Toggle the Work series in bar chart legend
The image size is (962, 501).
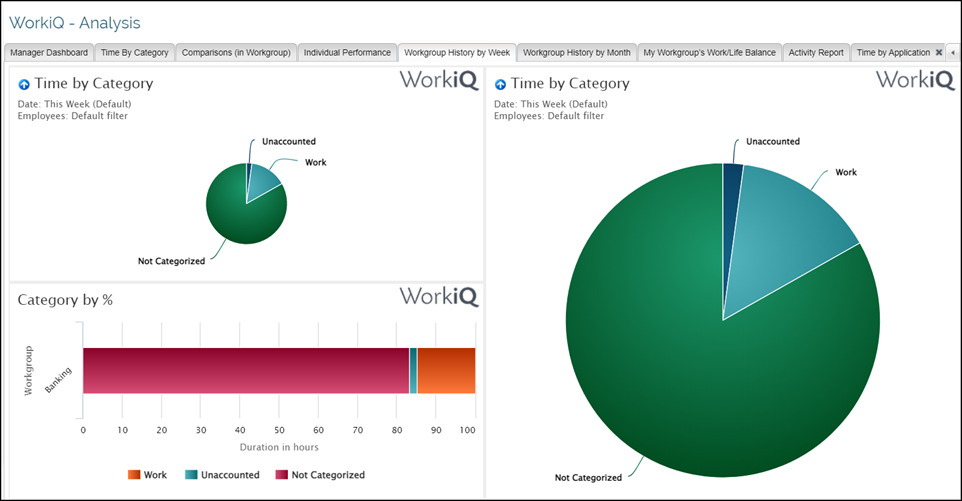[x=145, y=475]
